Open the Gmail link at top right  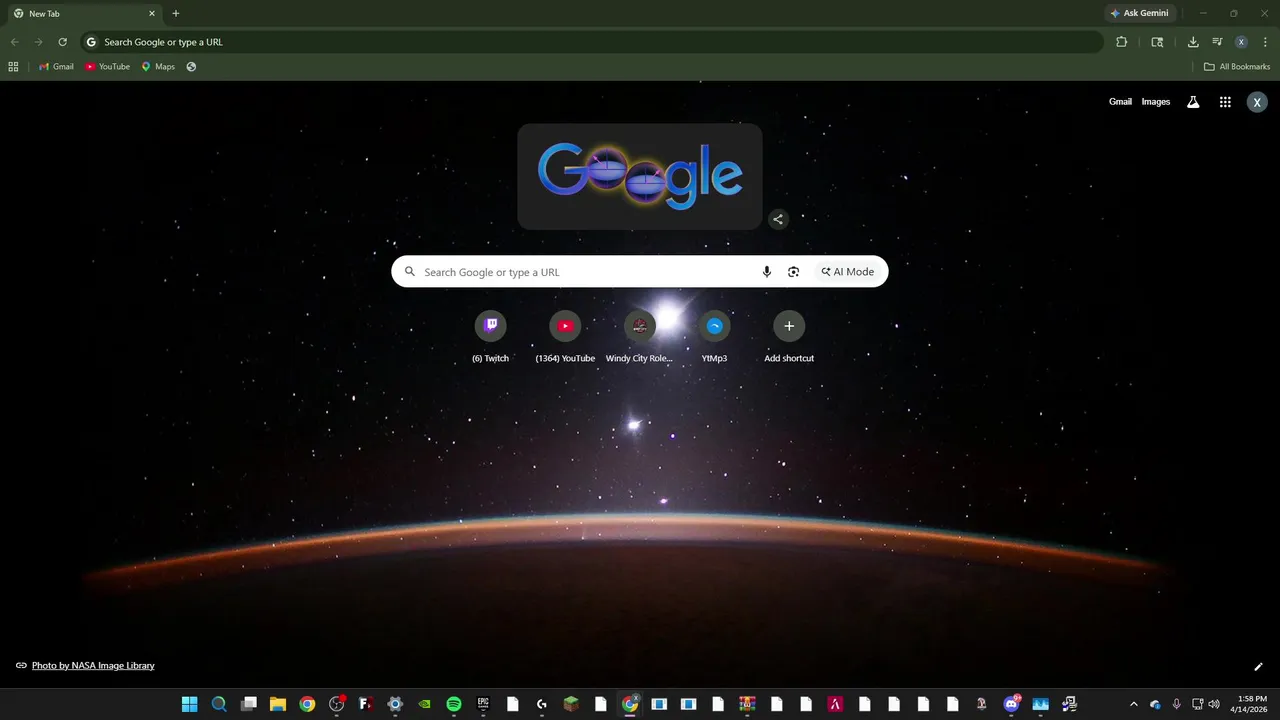coord(1120,102)
